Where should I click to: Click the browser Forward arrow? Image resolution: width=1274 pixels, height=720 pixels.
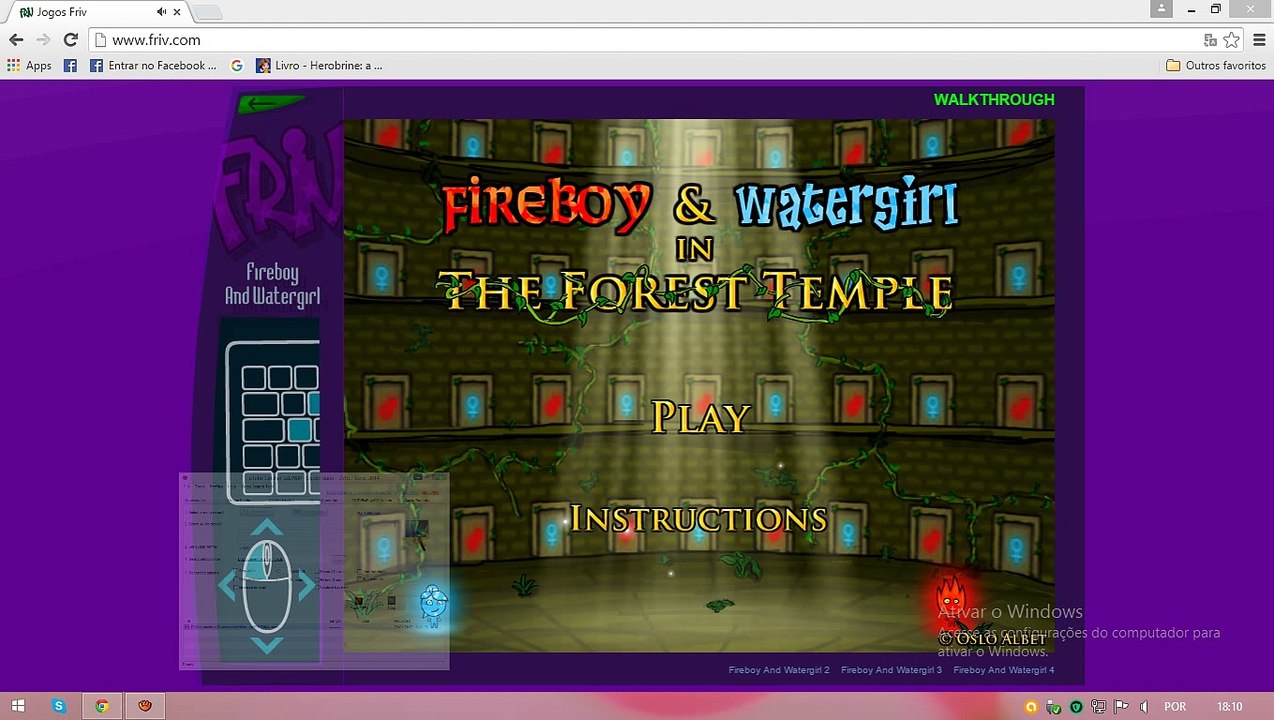[43, 40]
